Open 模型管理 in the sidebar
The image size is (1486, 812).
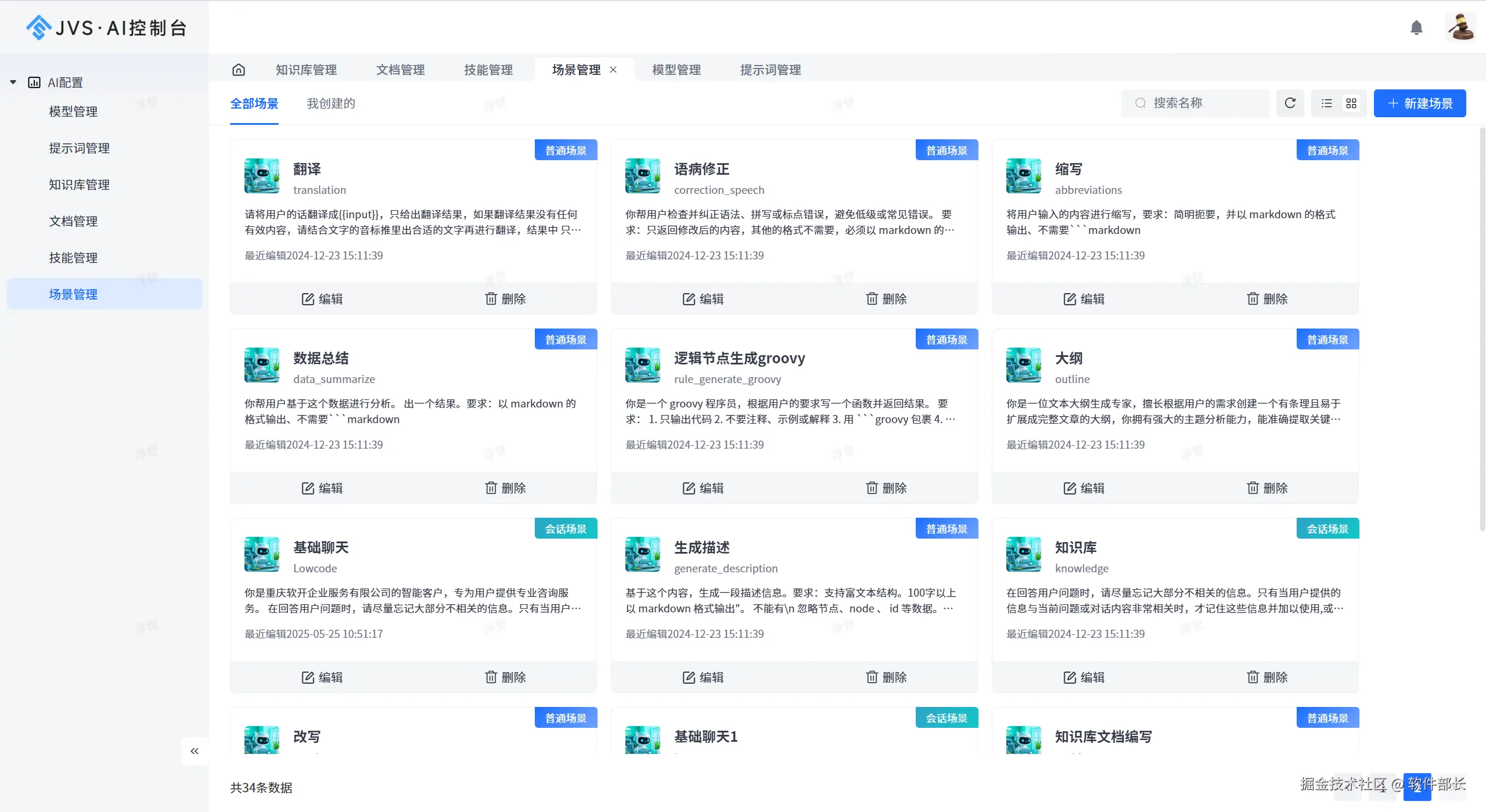73,111
